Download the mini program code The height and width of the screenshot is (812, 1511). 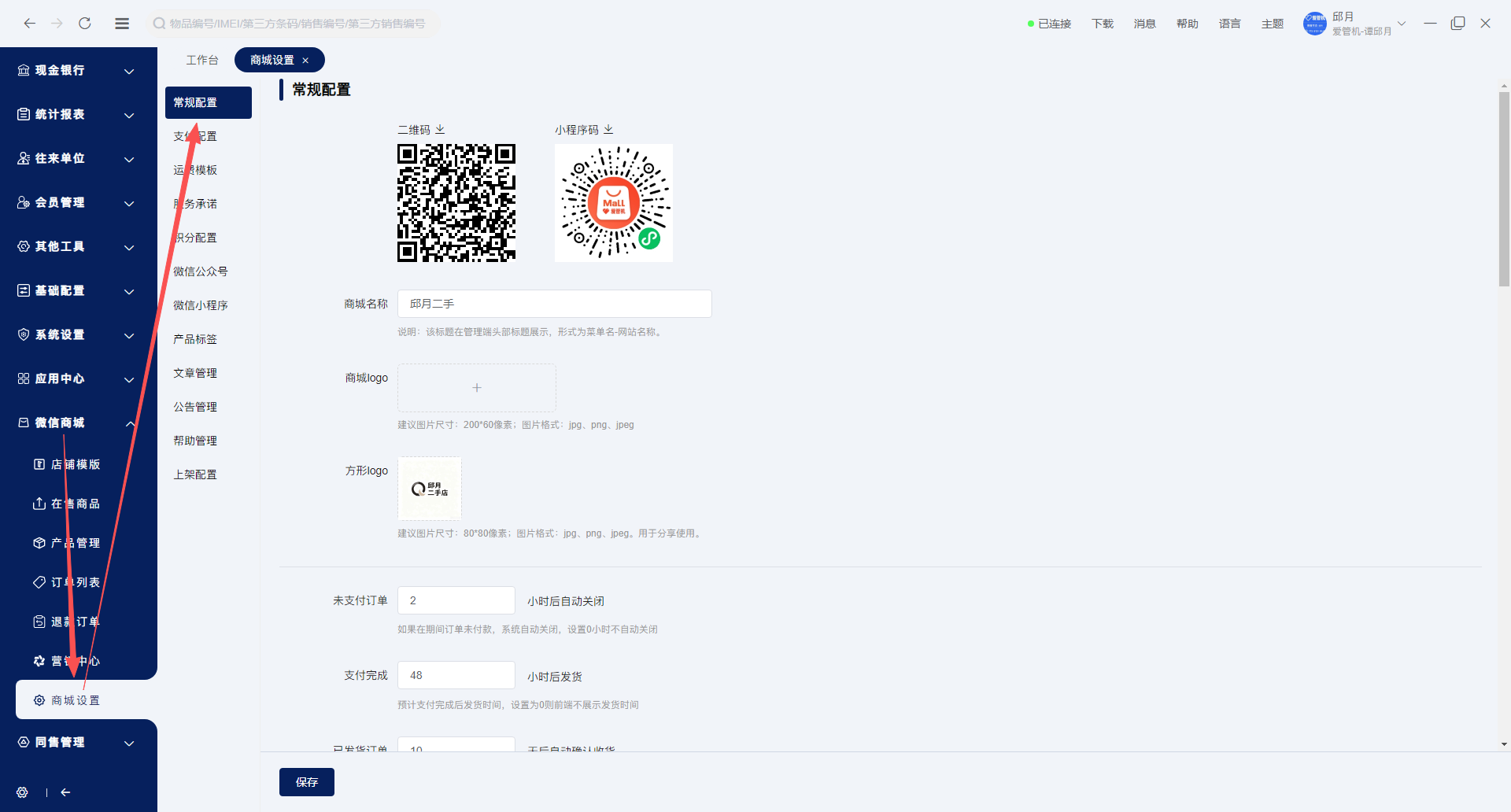click(x=608, y=129)
